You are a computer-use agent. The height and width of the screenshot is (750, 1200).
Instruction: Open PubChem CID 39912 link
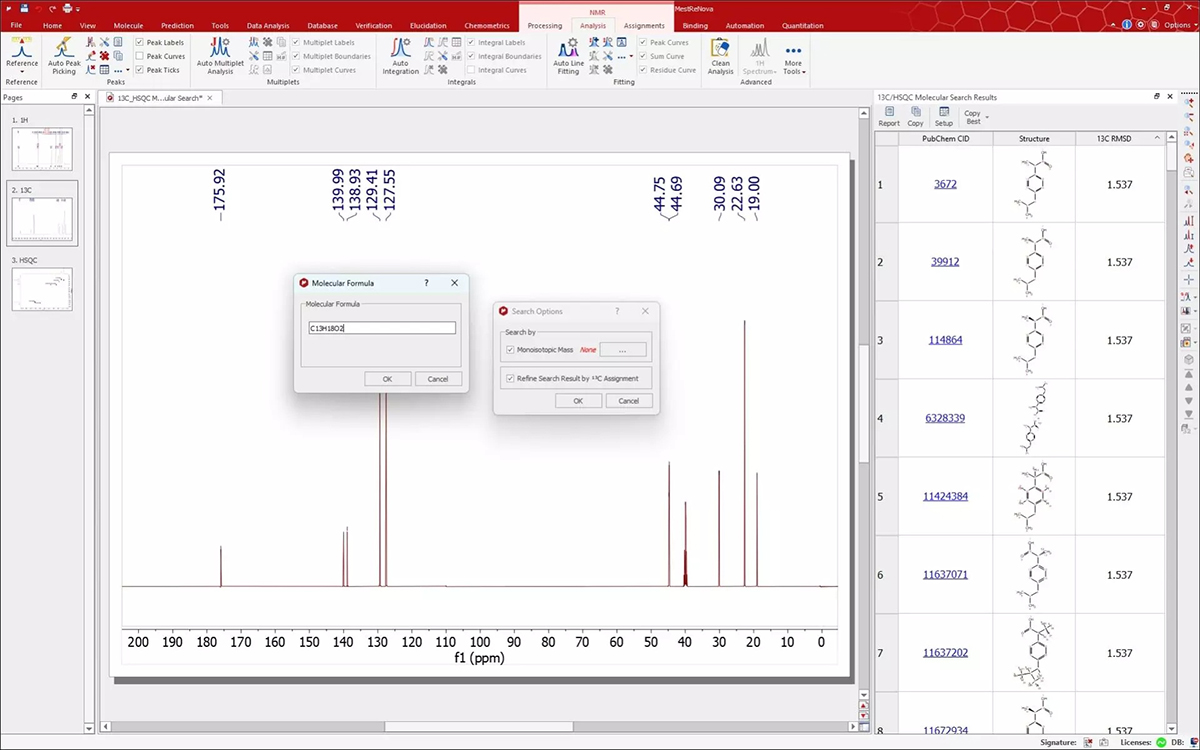[945, 262]
